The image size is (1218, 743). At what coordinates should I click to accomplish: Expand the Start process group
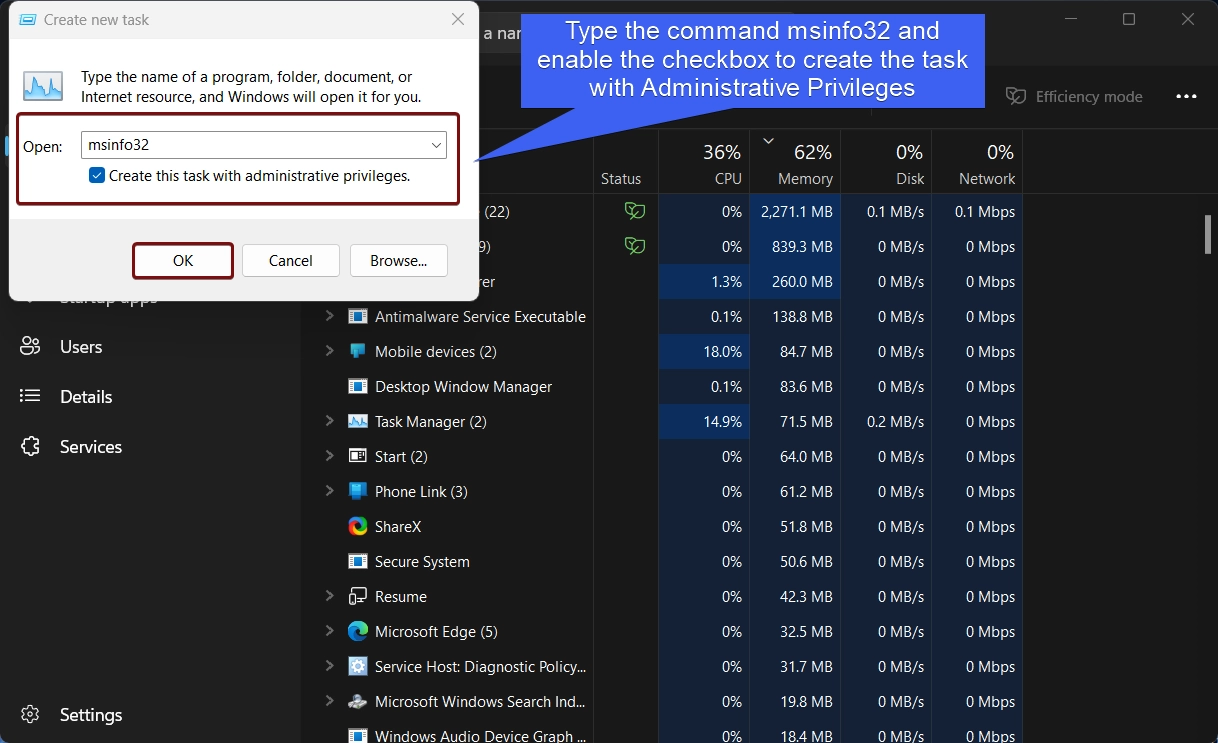point(329,456)
